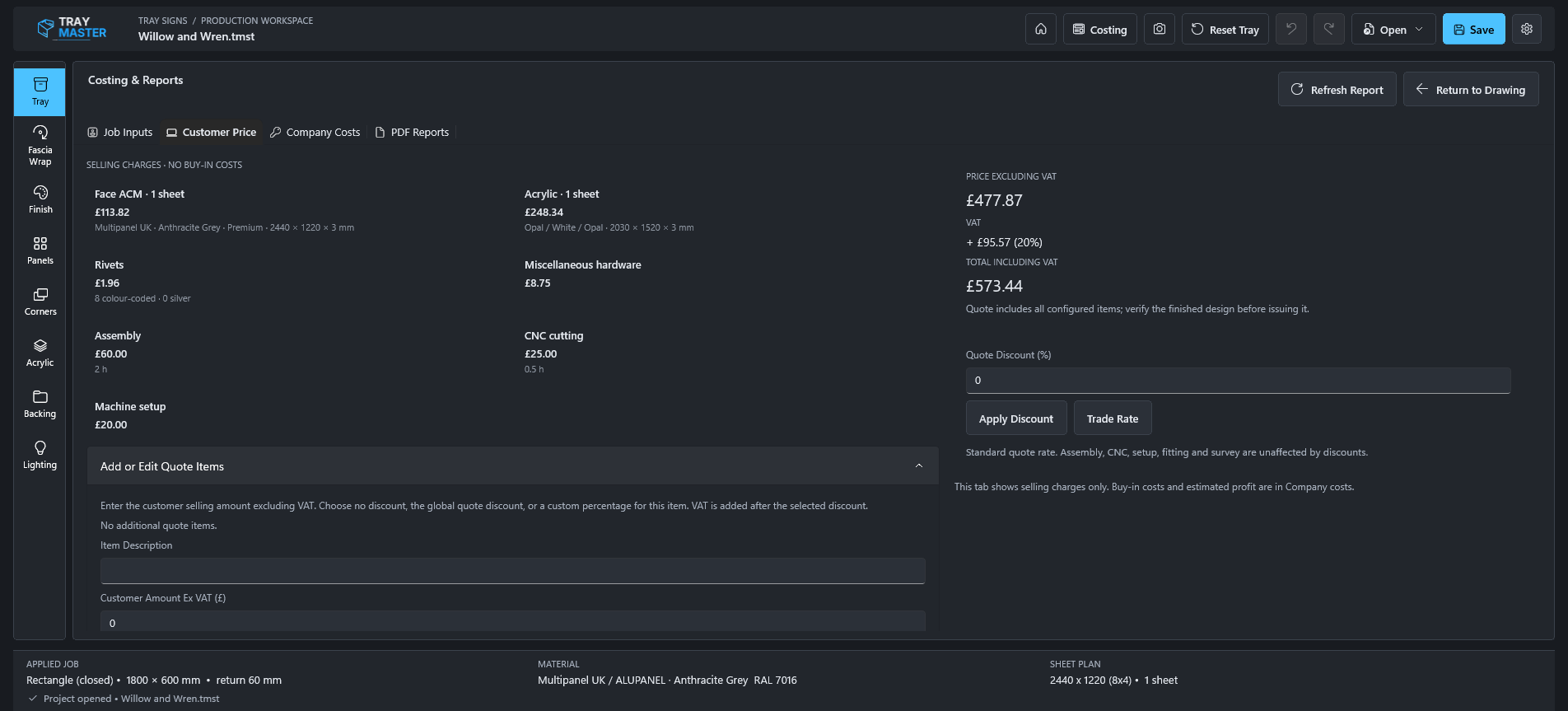Focus the Quote Discount (%) field

coord(1238,381)
